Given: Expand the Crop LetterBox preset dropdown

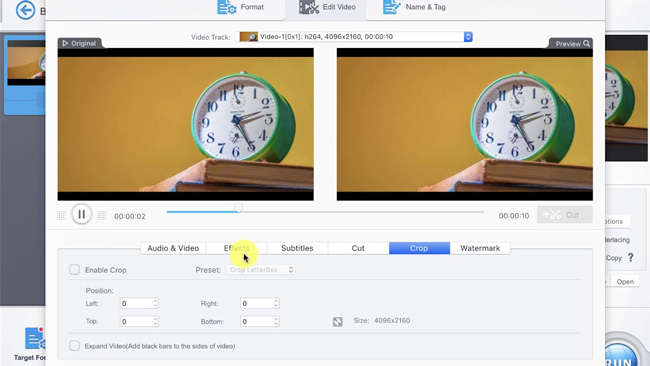Looking at the screenshot, I should [x=260, y=270].
